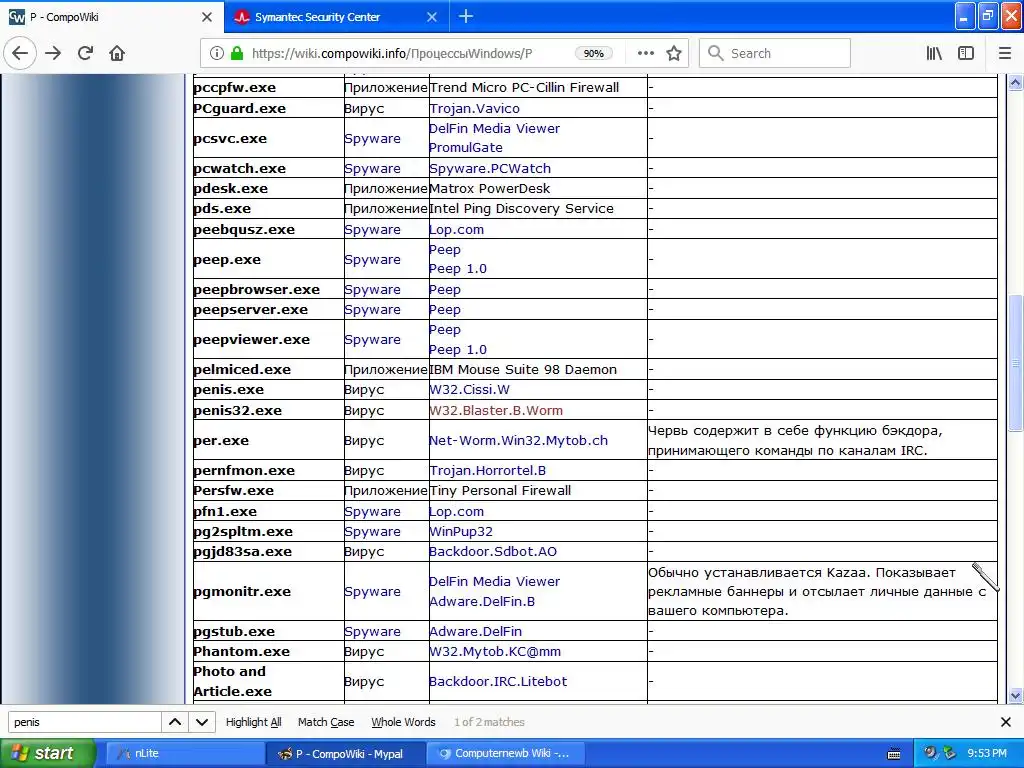This screenshot has width=1024, height=768.
Task: Open the W32.Mytob.KC@mm link
Action: [494, 652]
